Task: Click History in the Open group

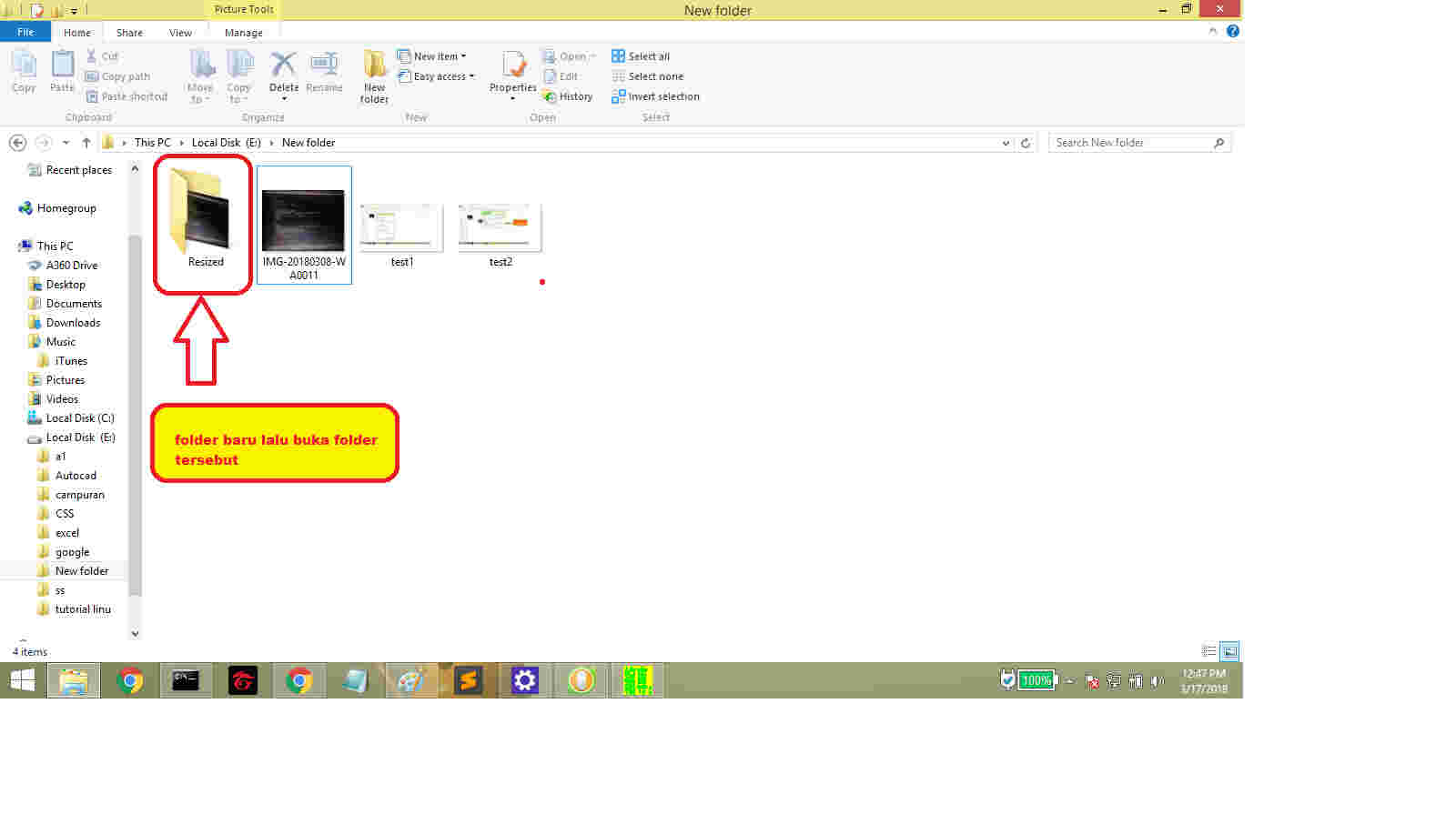Action: [x=568, y=96]
